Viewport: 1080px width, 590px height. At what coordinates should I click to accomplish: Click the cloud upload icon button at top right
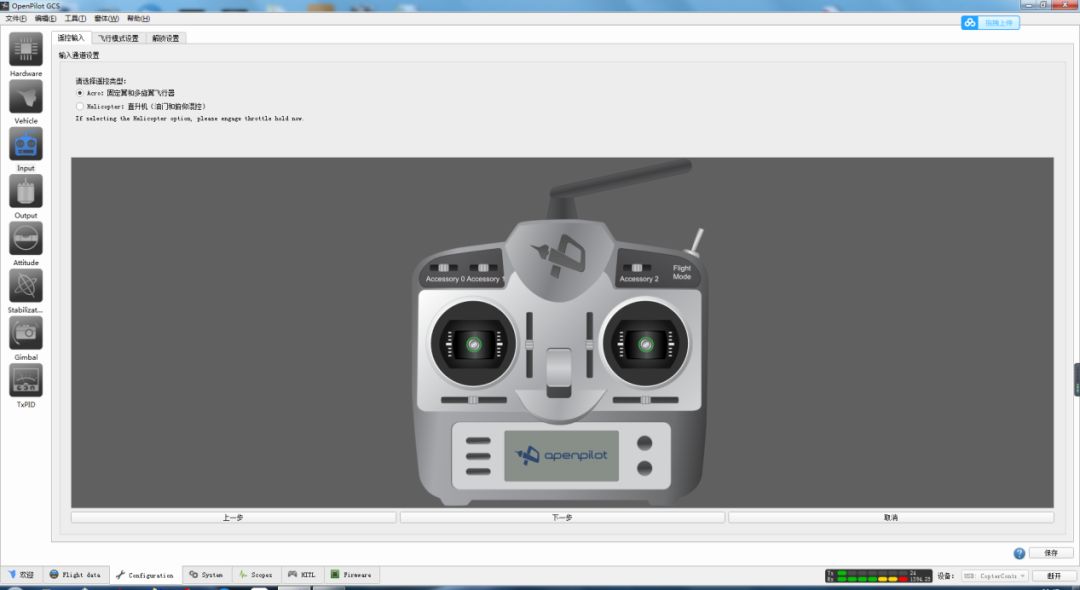click(990, 23)
